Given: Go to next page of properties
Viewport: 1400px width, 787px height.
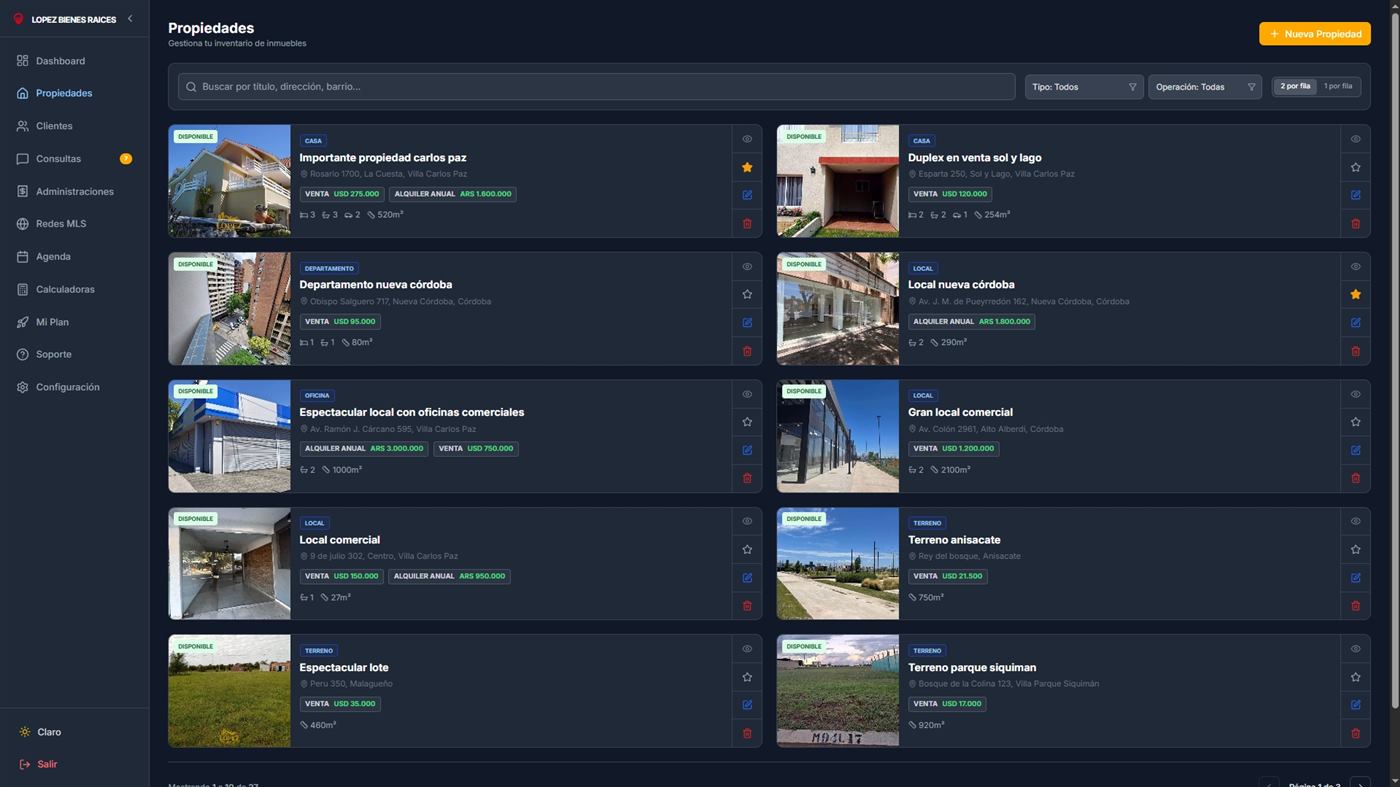Looking at the screenshot, I should 1359,784.
